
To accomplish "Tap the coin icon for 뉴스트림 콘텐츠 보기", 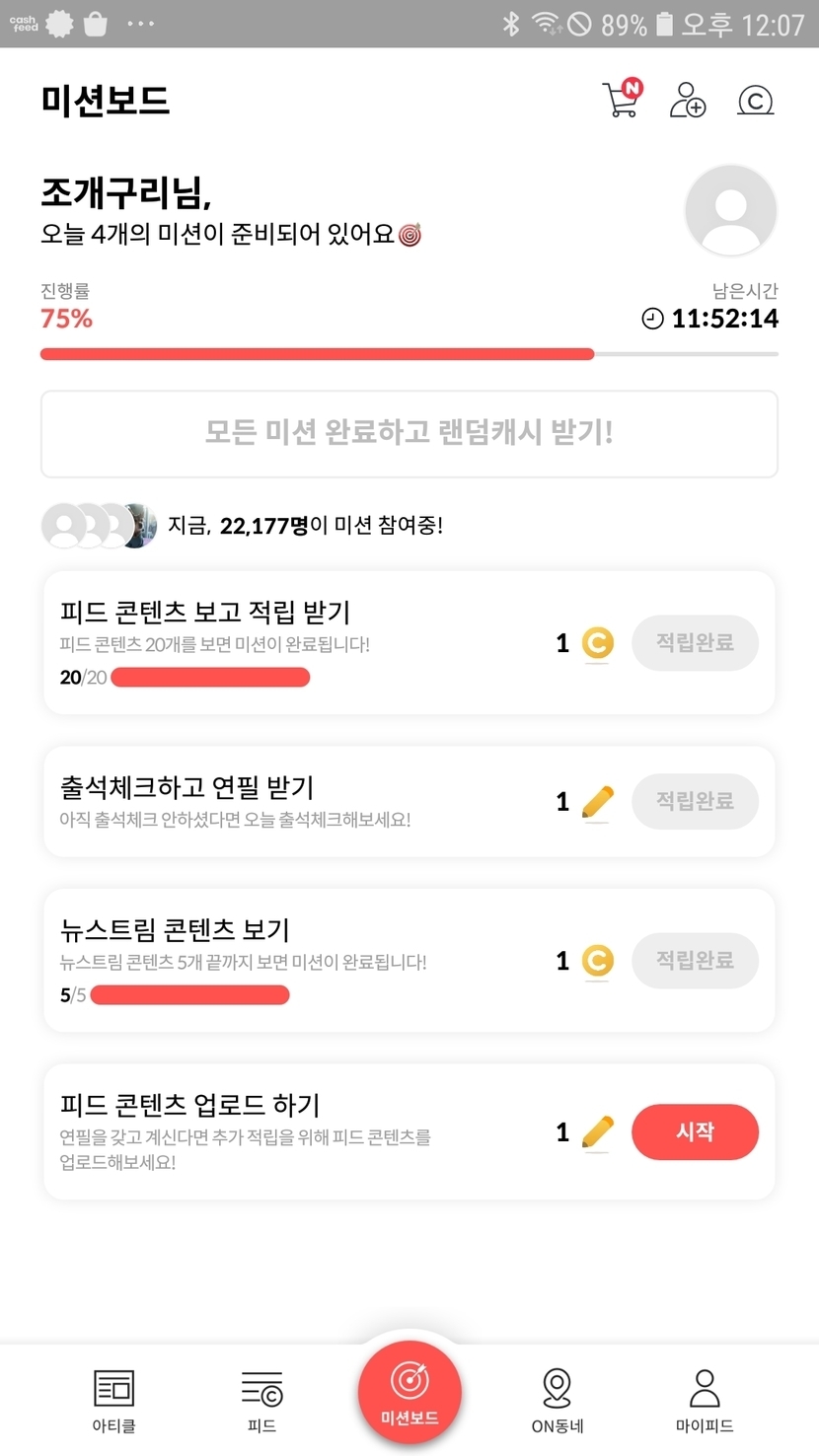I will pos(597,961).
